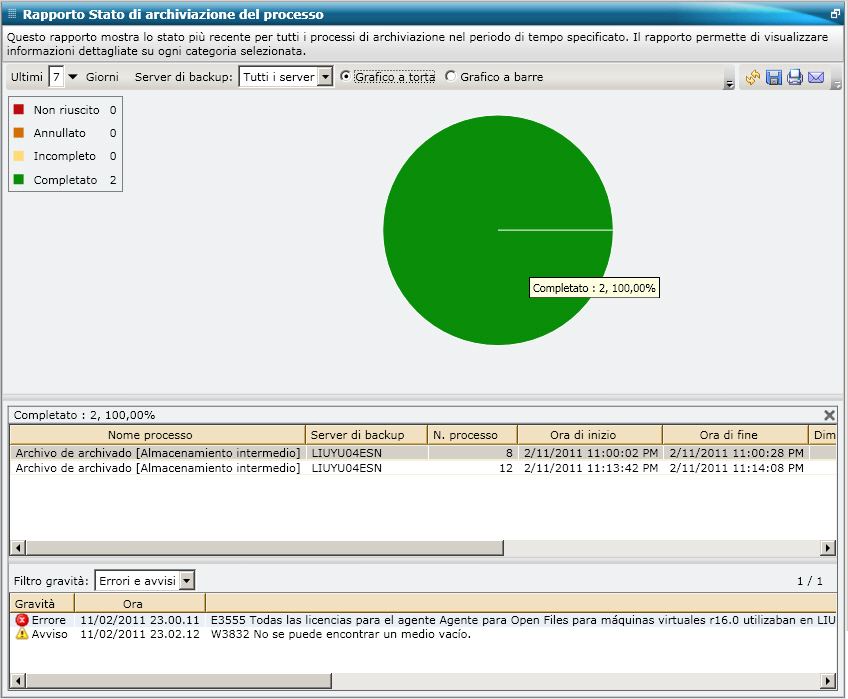Sort by Nome processo column header
Image resolution: width=848 pixels, height=699 pixels.
[x=157, y=435]
